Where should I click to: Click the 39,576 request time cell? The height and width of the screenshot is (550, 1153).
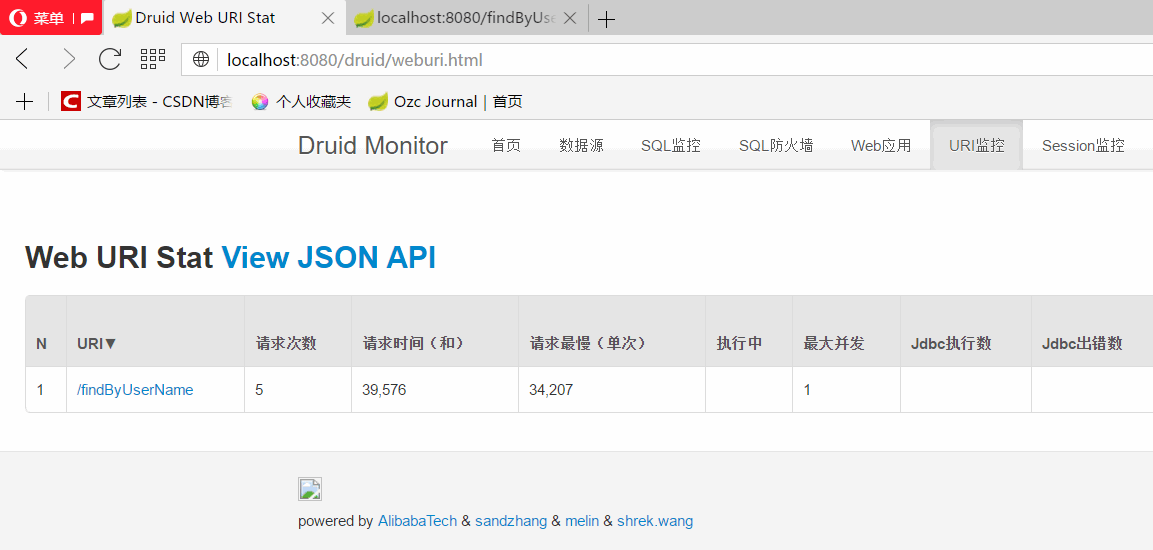point(435,390)
